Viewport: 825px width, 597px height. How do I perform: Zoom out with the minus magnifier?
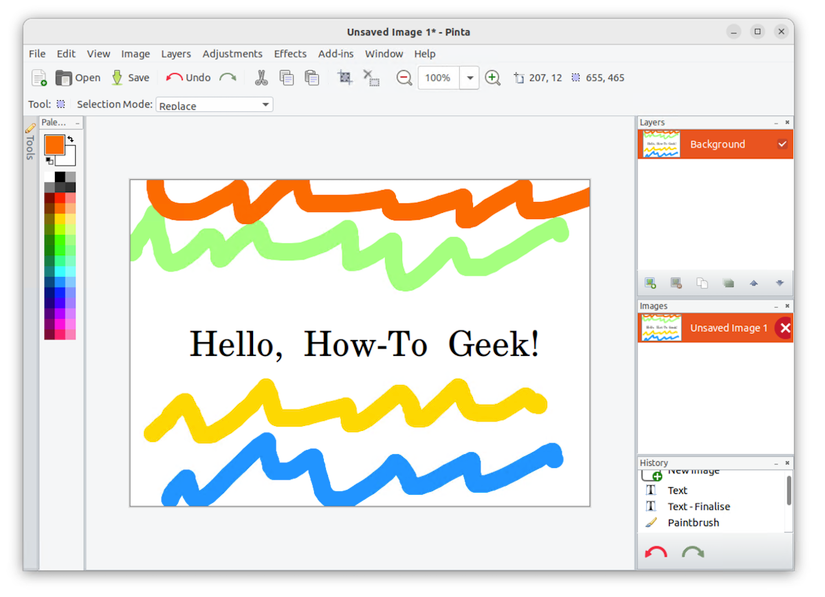pos(404,78)
